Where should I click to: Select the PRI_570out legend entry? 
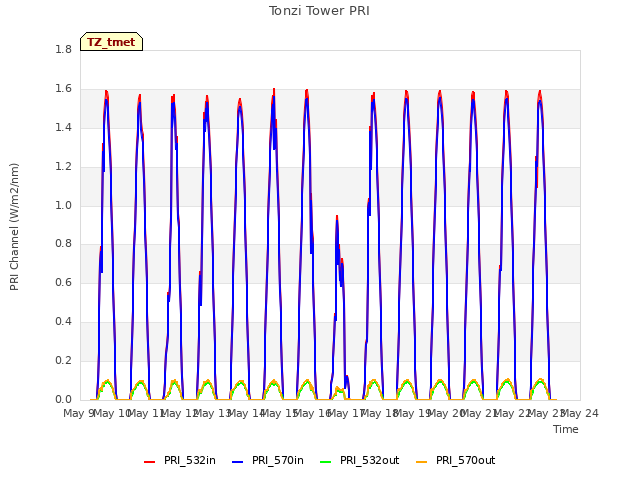coord(456,461)
